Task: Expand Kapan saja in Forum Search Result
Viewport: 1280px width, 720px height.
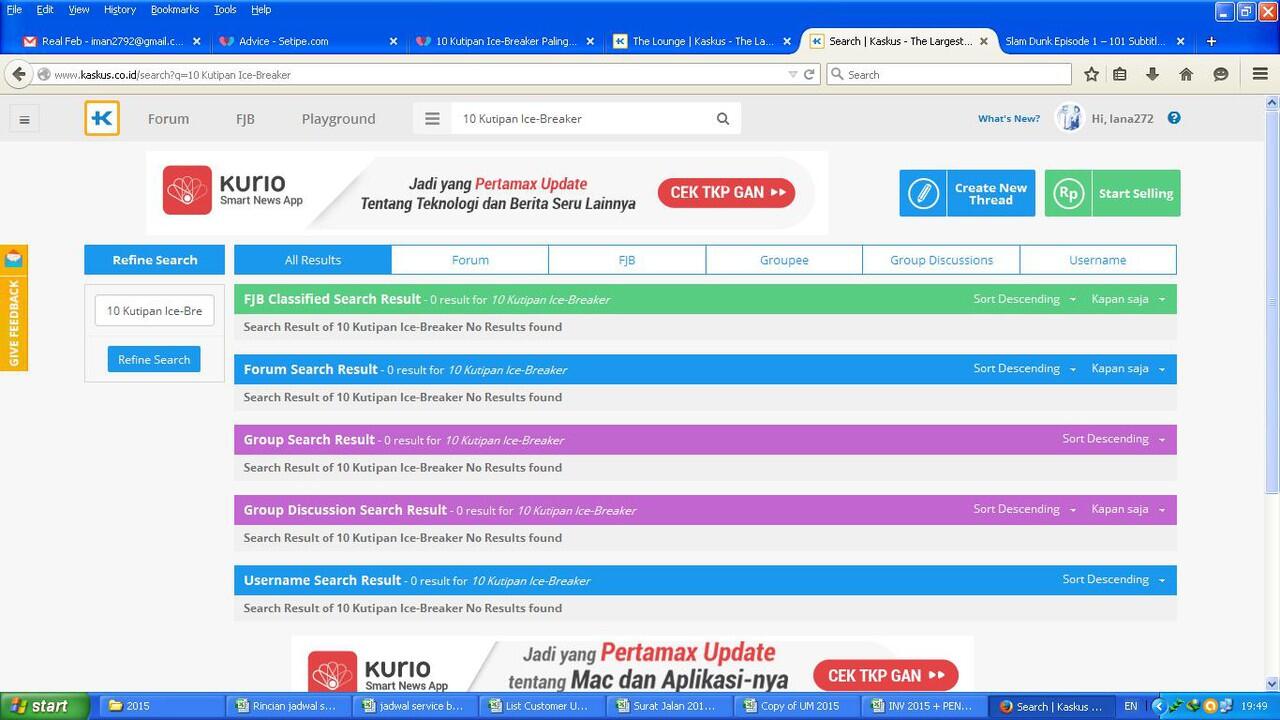Action: pyautogui.click(x=1128, y=369)
